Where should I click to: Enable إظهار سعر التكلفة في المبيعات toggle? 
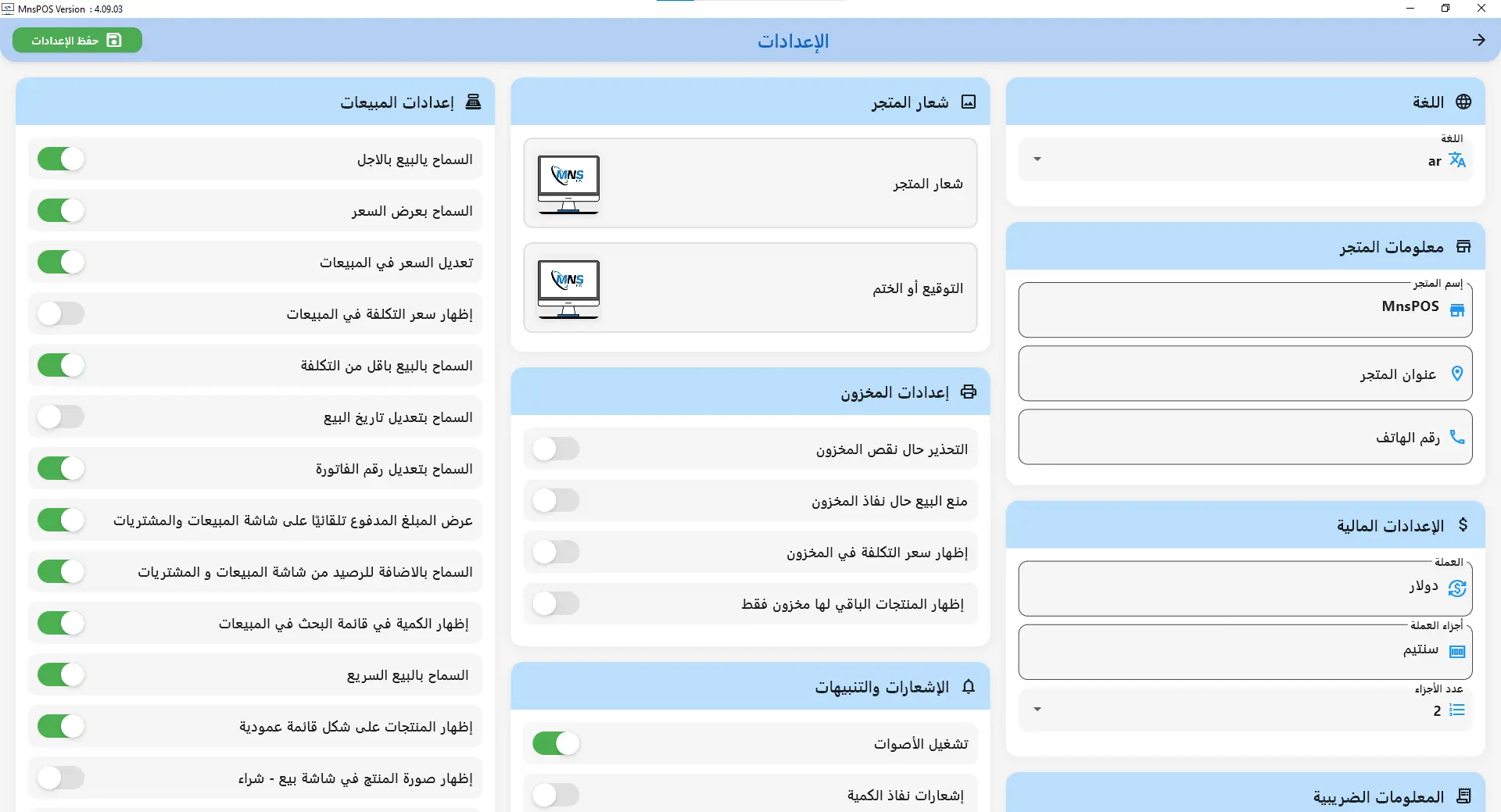tap(61, 313)
